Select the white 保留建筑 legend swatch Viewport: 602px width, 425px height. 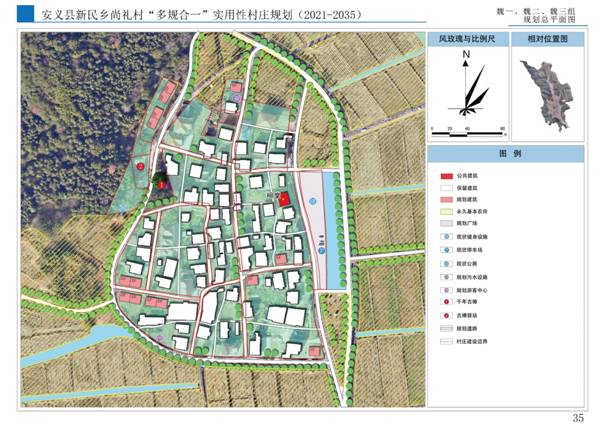[x=447, y=188]
